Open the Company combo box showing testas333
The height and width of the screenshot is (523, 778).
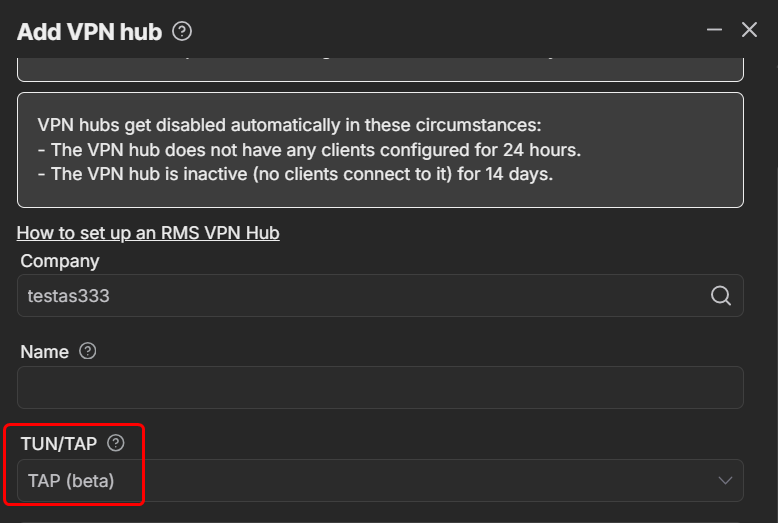[360, 295]
